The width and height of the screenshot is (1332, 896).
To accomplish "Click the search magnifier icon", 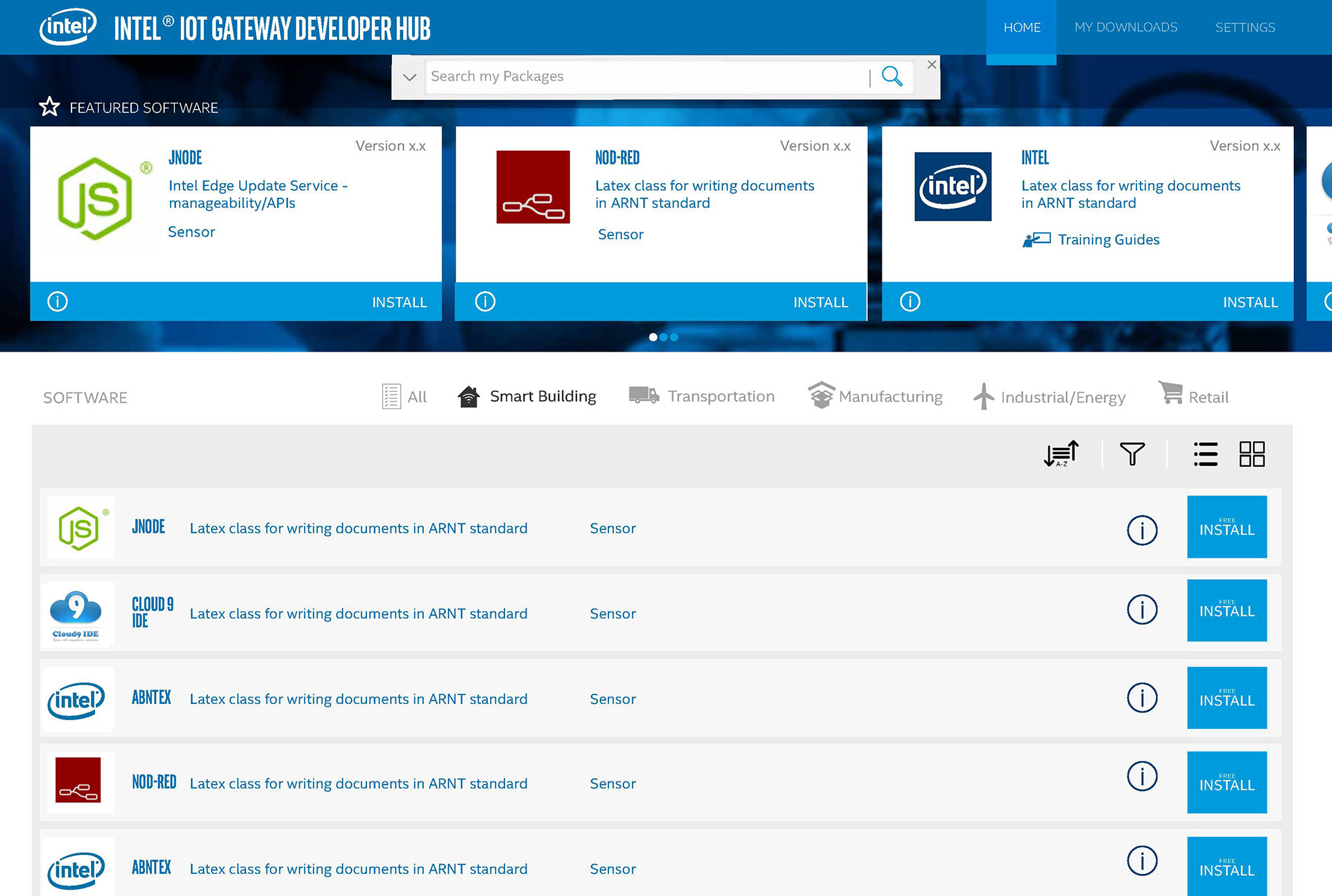I will tap(892, 76).
